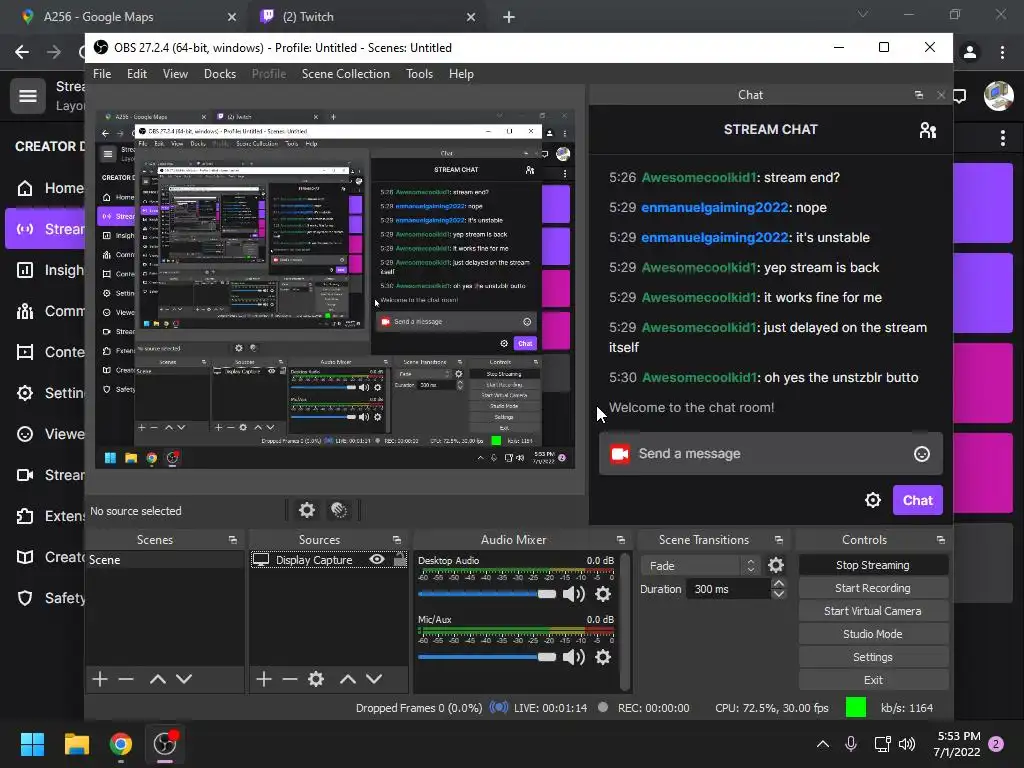Open Chrome tab search chevron
The image size is (1024, 768).
tap(863, 14)
